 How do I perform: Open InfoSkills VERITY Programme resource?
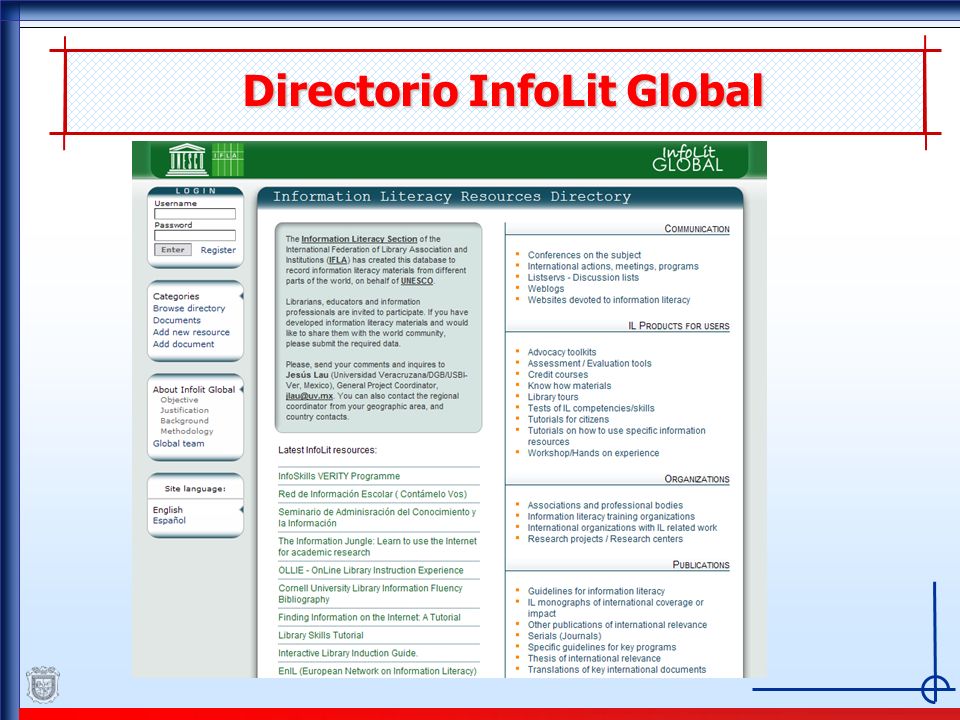click(x=339, y=476)
